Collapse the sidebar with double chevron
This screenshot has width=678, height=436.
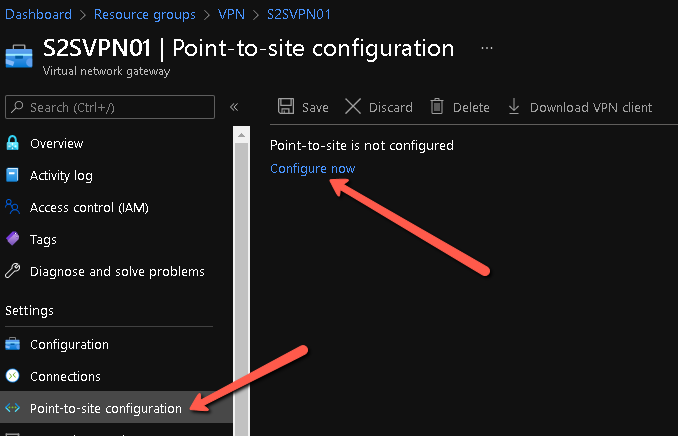click(x=234, y=107)
